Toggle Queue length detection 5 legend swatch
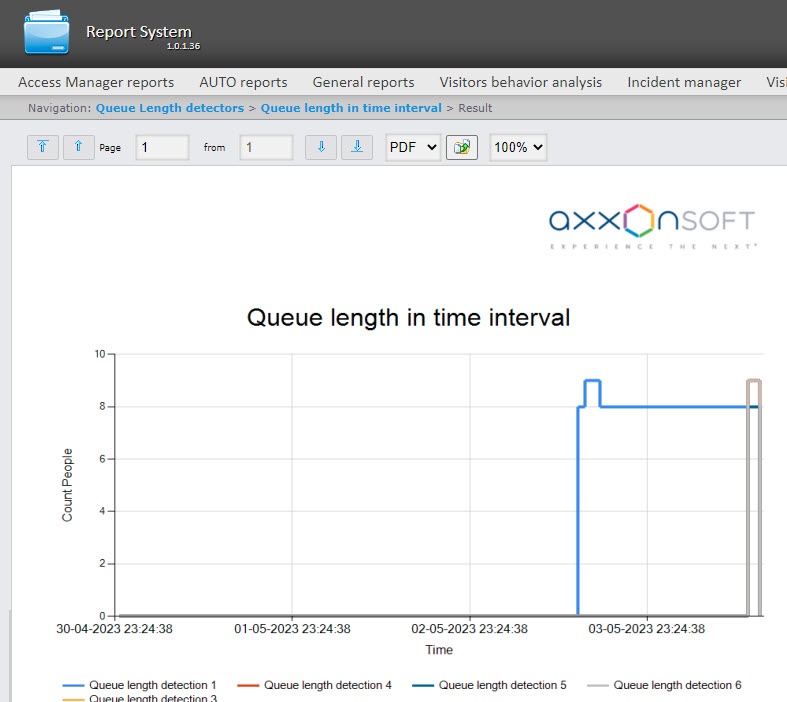787x702 pixels. pos(423,685)
